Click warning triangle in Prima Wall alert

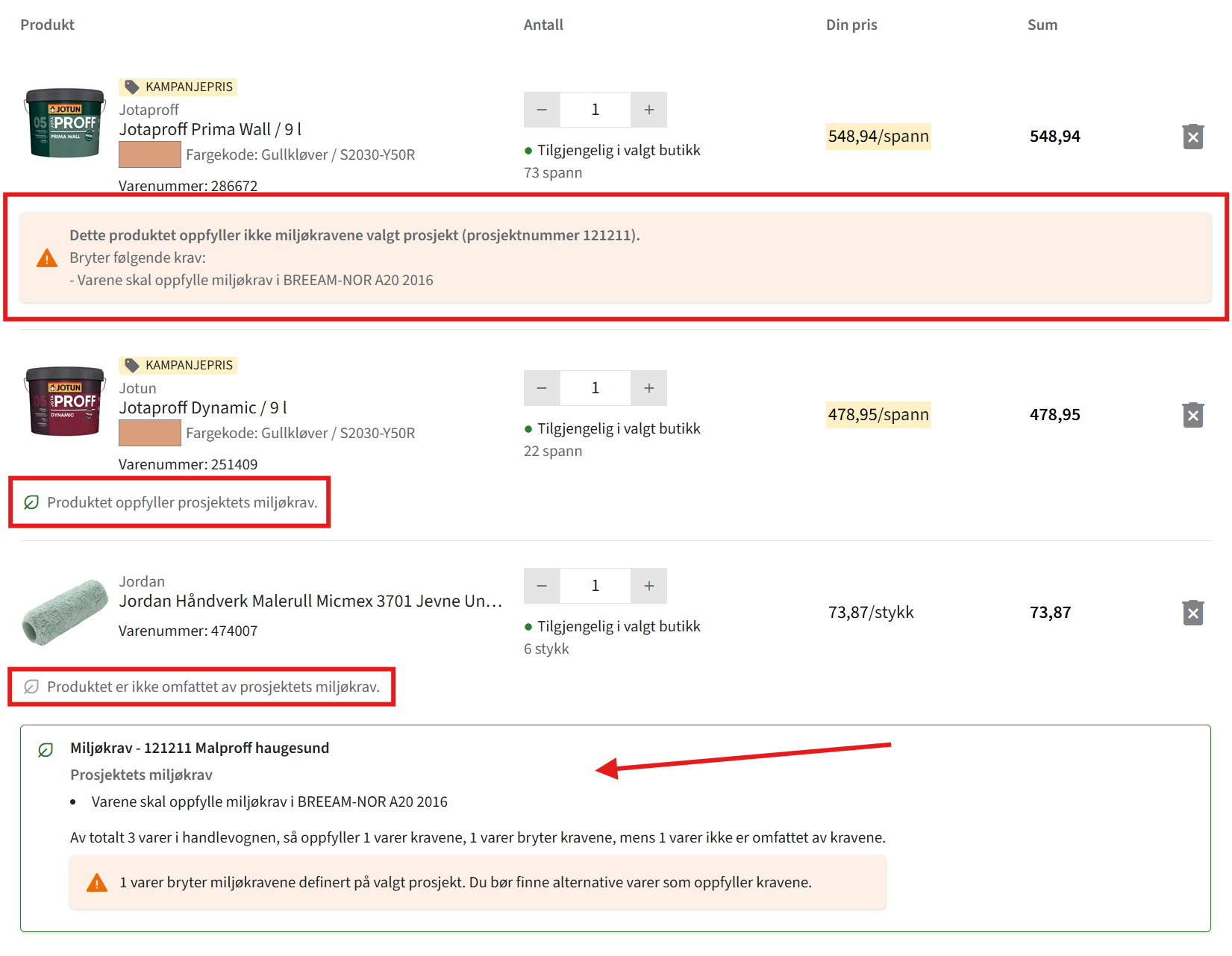(x=47, y=258)
